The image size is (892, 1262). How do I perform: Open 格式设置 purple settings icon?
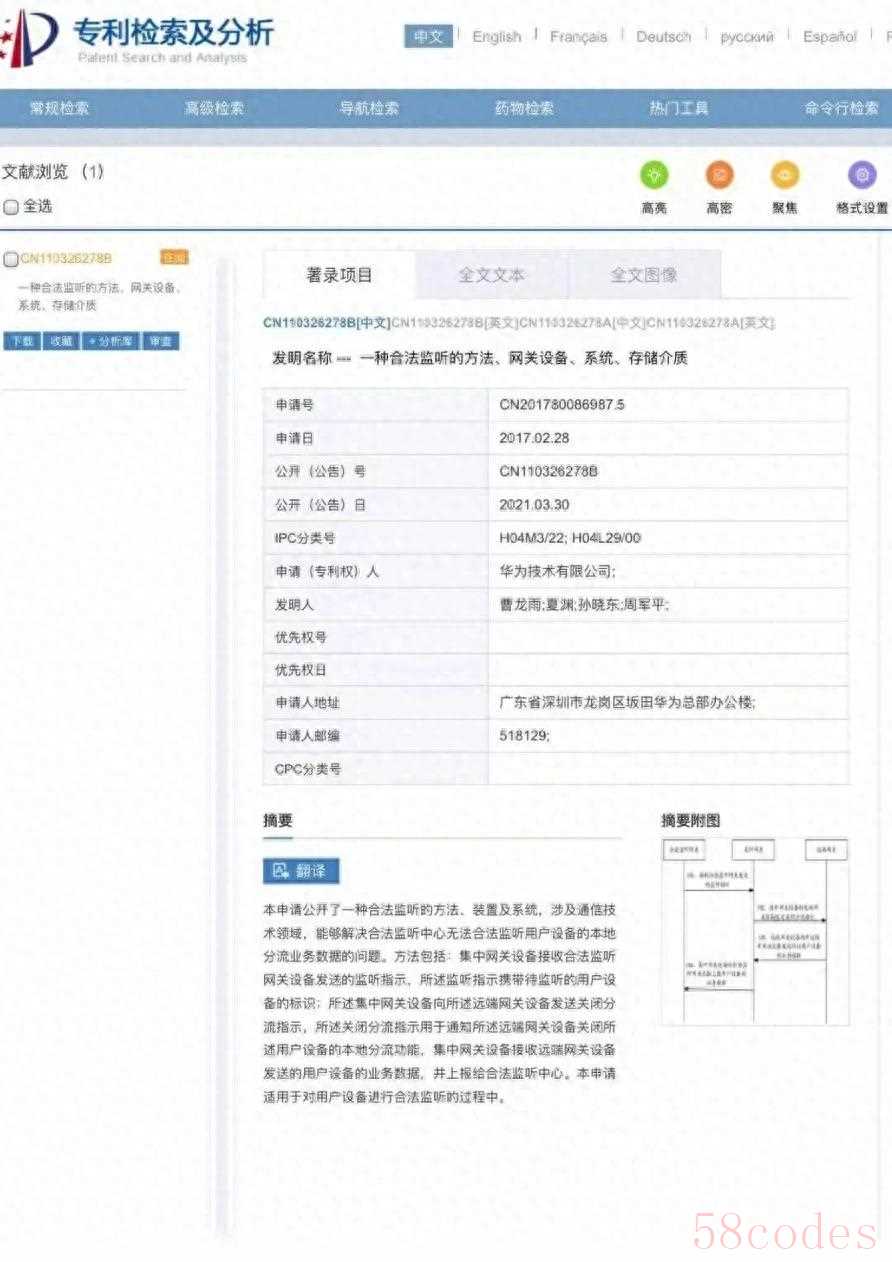(x=862, y=176)
